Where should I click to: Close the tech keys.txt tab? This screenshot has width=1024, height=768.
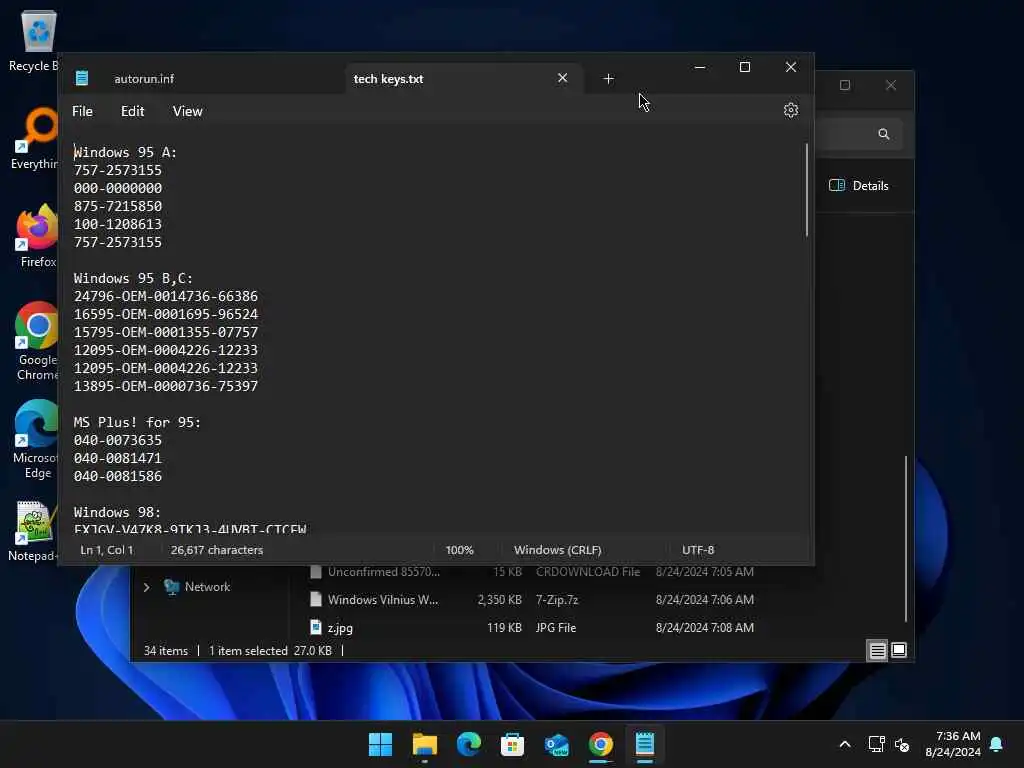pyautogui.click(x=562, y=78)
